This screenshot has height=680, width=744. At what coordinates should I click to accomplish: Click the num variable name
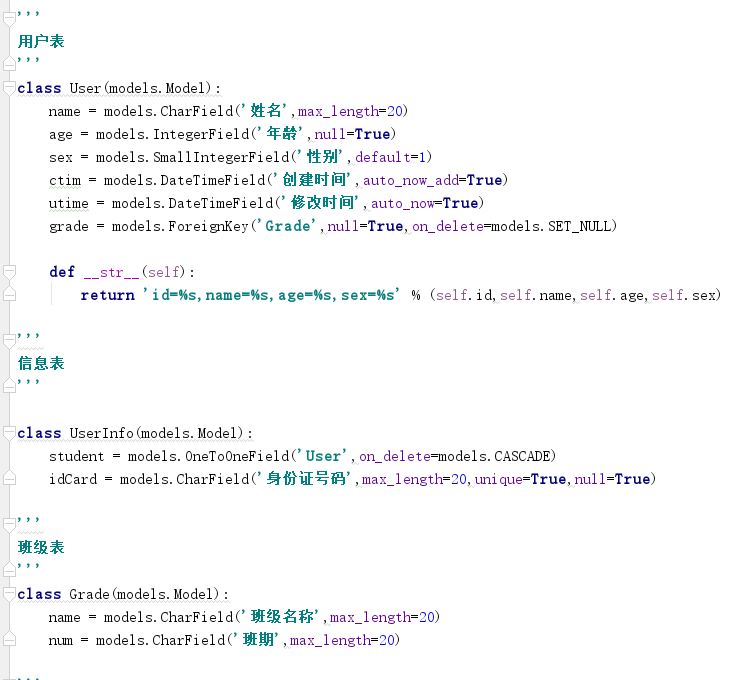pyautogui.click(x=61, y=641)
